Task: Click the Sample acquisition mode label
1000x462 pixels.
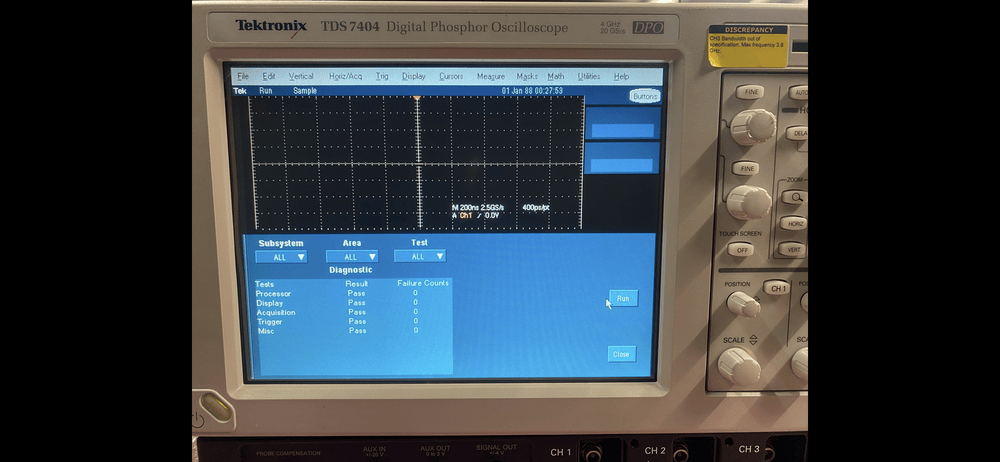Action: (x=305, y=91)
